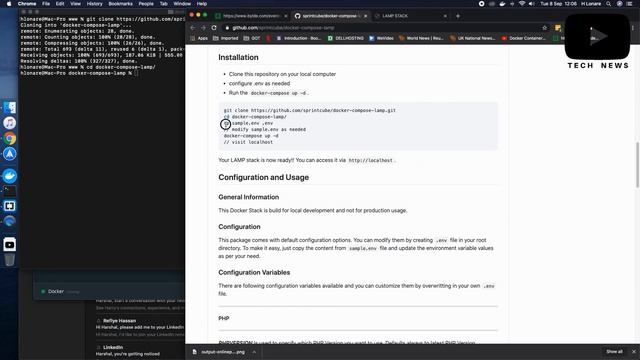
Task: Close the downloads bar
Action: (634, 352)
